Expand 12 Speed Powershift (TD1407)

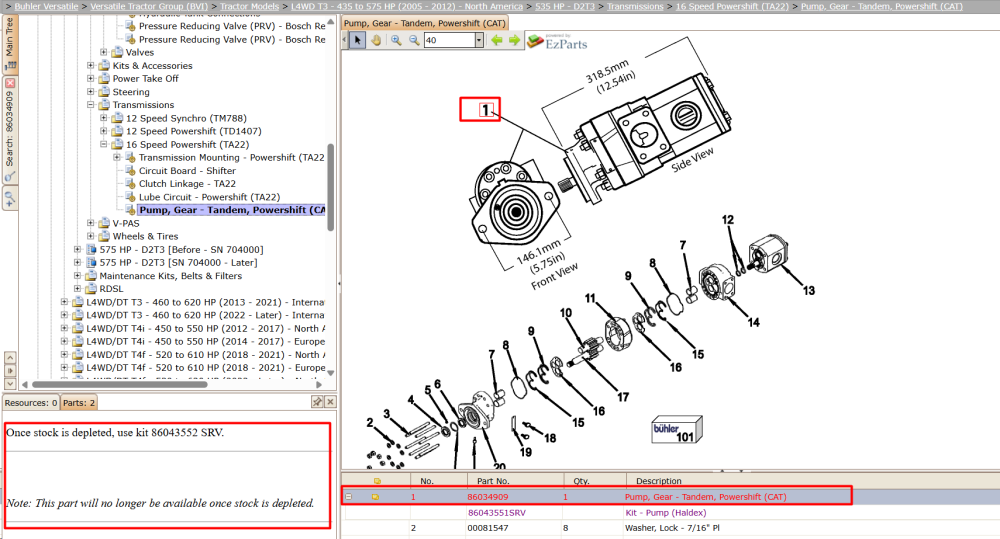[x=104, y=131]
